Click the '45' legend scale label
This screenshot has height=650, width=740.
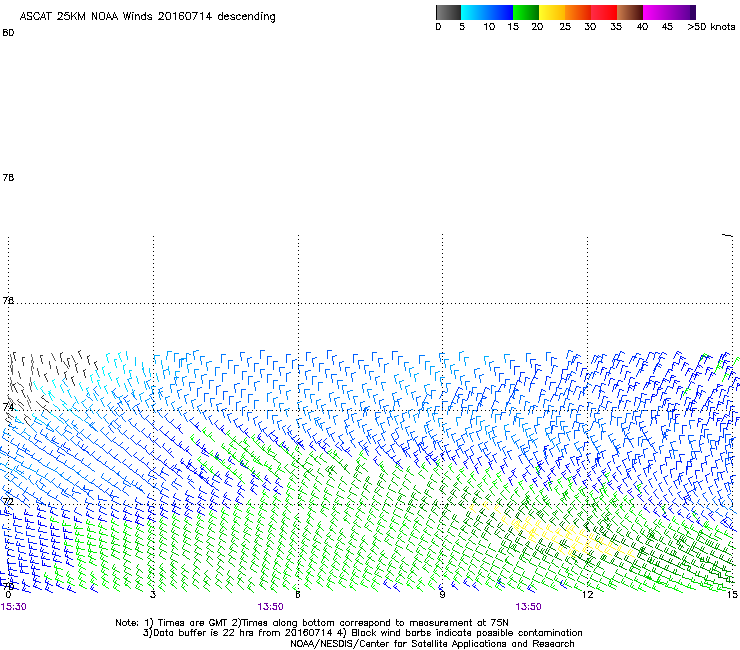667,27
